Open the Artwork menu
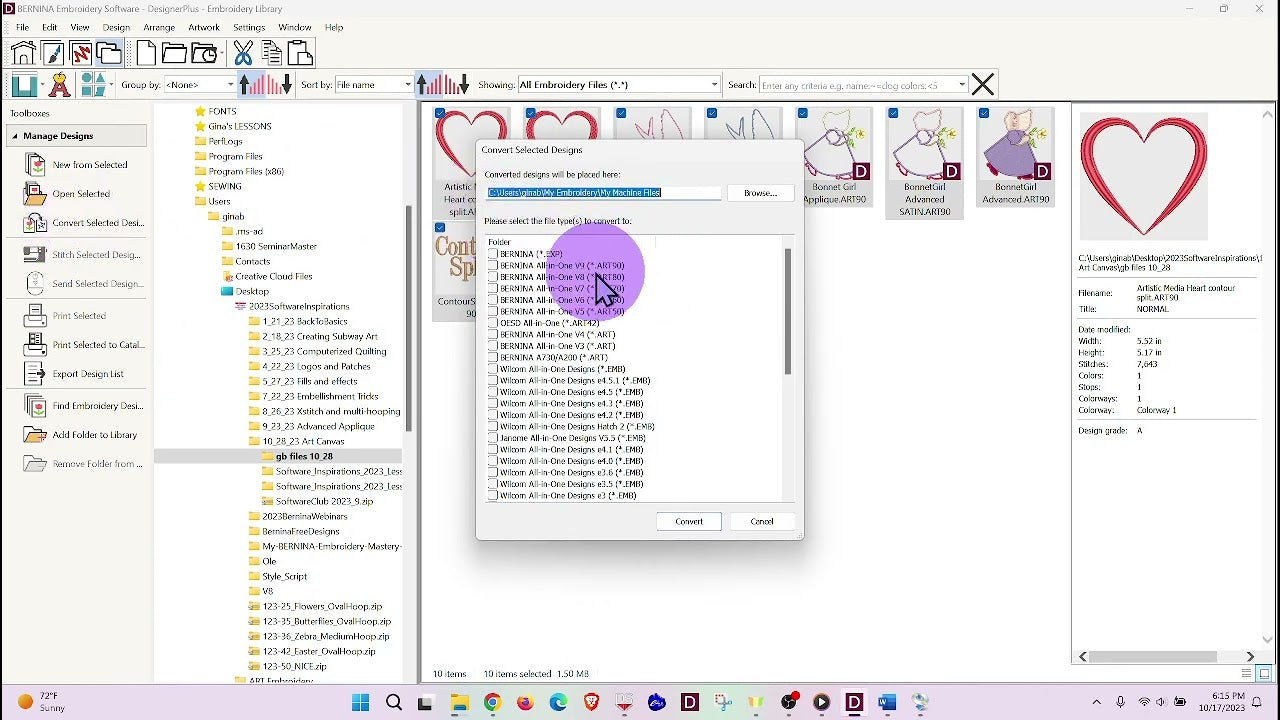The height and width of the screenshot is (720, 1280). [x=204, y=28]
